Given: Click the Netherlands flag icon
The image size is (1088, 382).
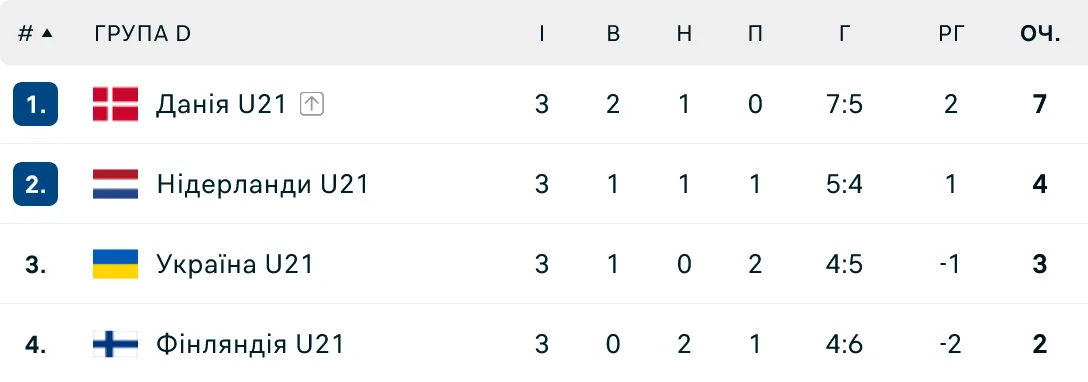Looking at the screenshot, I should click(x=115, y=184).
